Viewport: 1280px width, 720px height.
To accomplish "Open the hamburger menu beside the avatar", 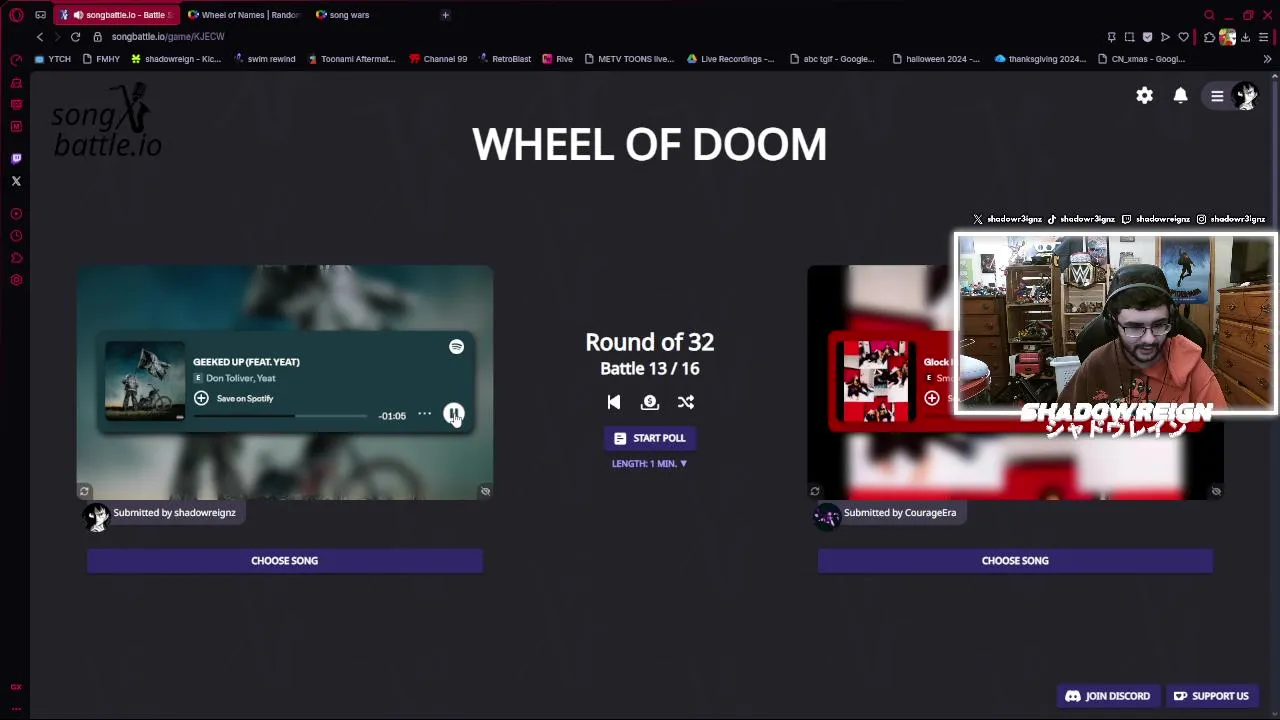I will click(1217, 96).
